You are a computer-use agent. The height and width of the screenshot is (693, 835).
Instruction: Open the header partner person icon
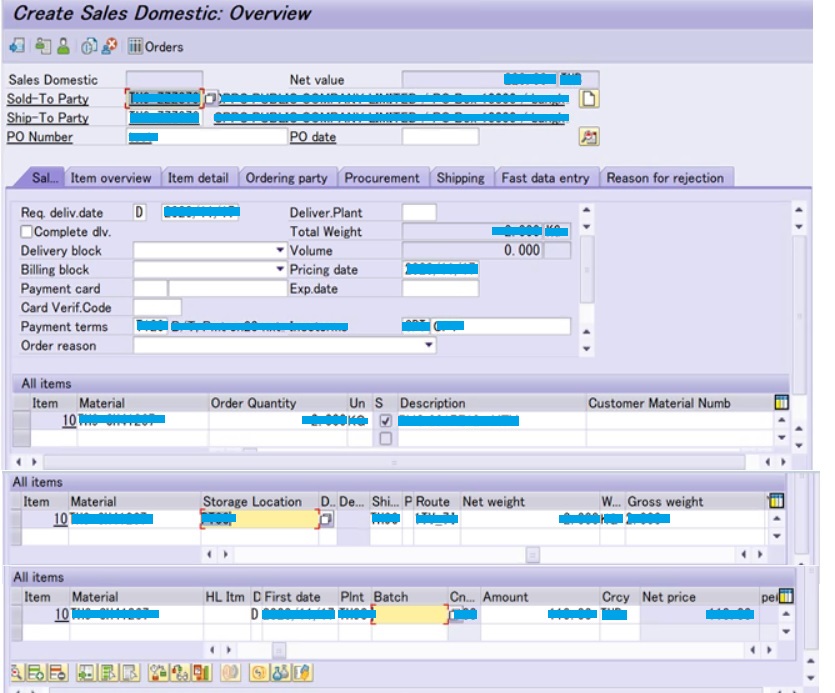pos(63,46)
